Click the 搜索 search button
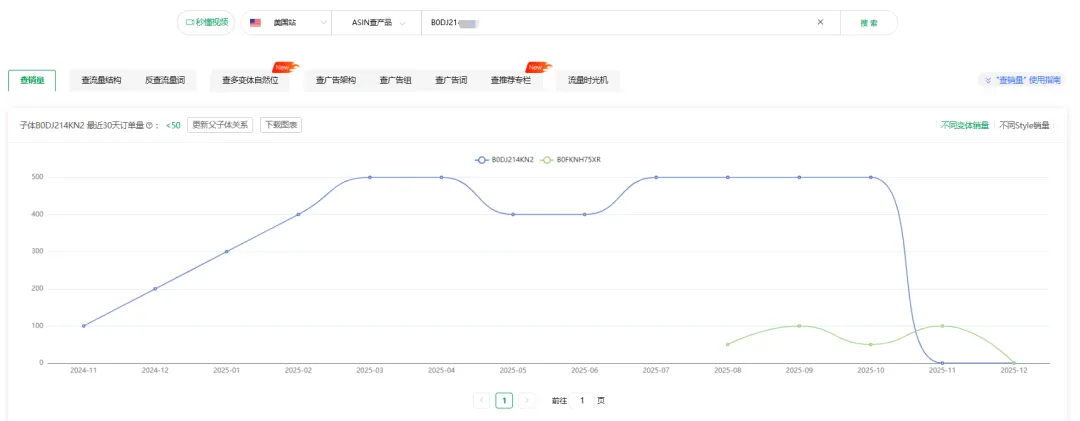 868,22
